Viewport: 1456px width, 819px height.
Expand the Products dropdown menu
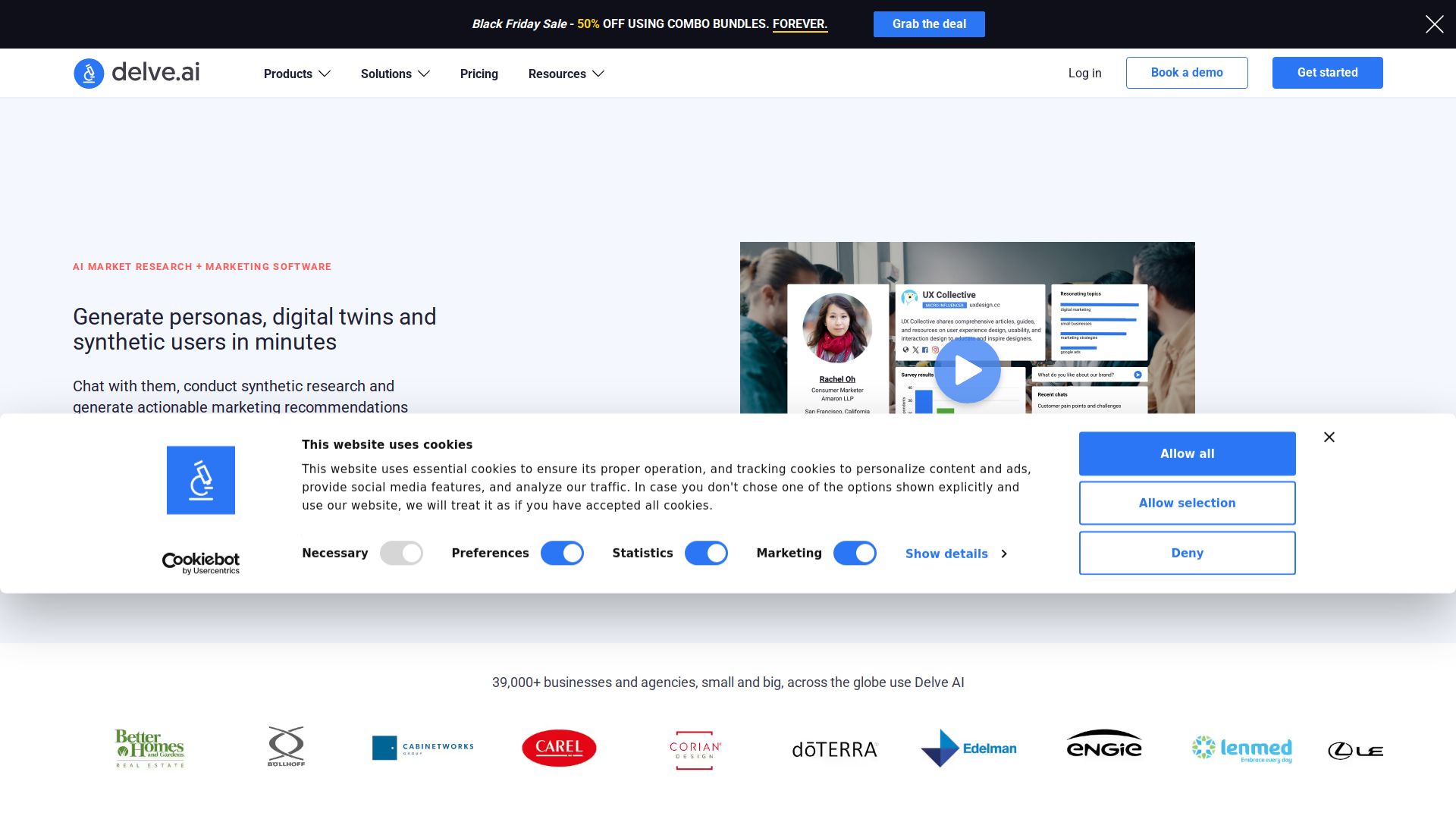[297, 74]
